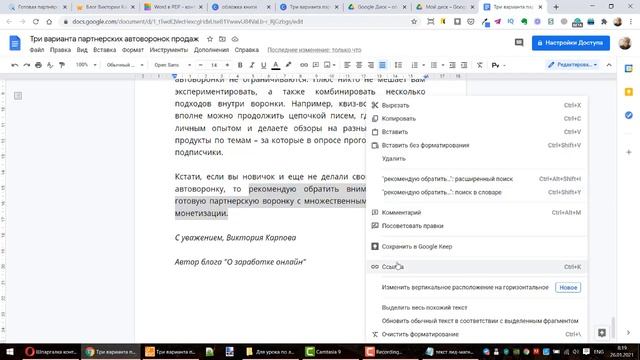
Task: Open the paragraph style dropdown
Action: coord(125,65)
